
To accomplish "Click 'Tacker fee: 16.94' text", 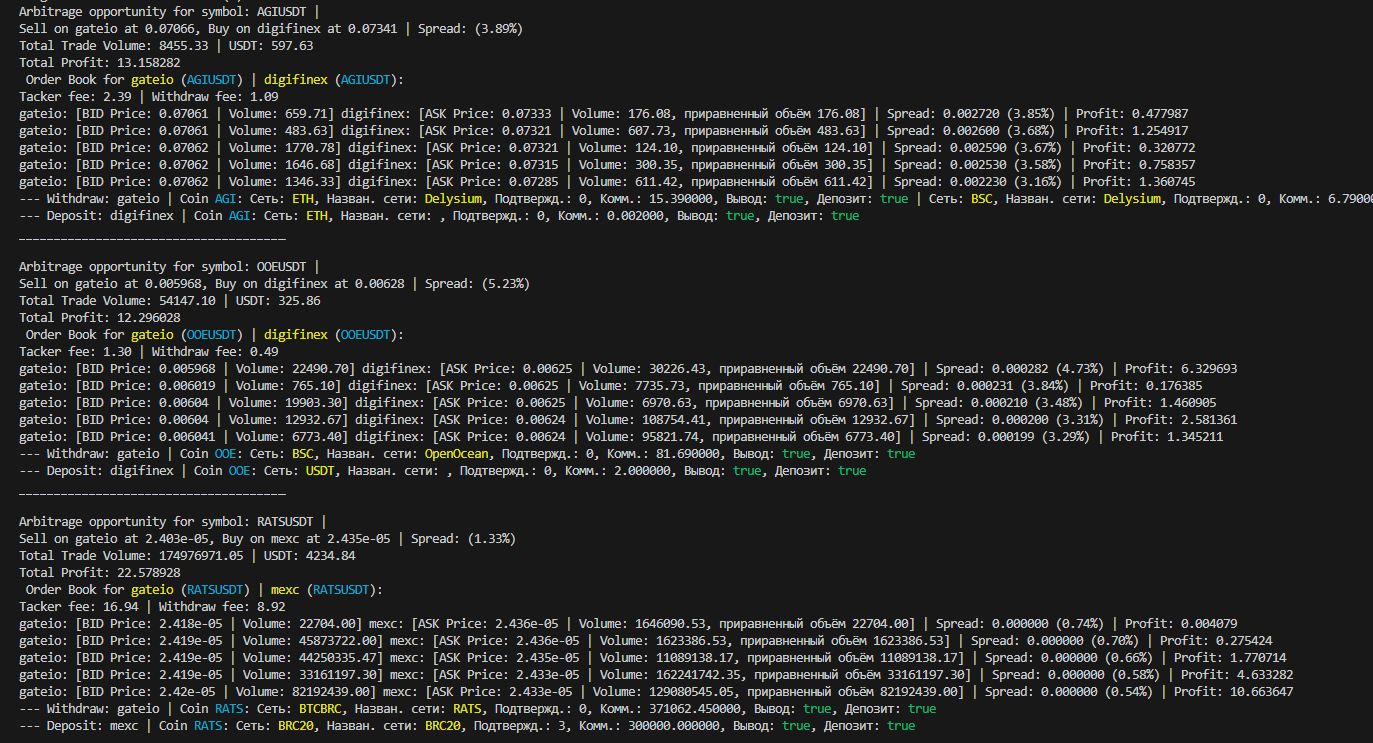I will click(79, 607).
